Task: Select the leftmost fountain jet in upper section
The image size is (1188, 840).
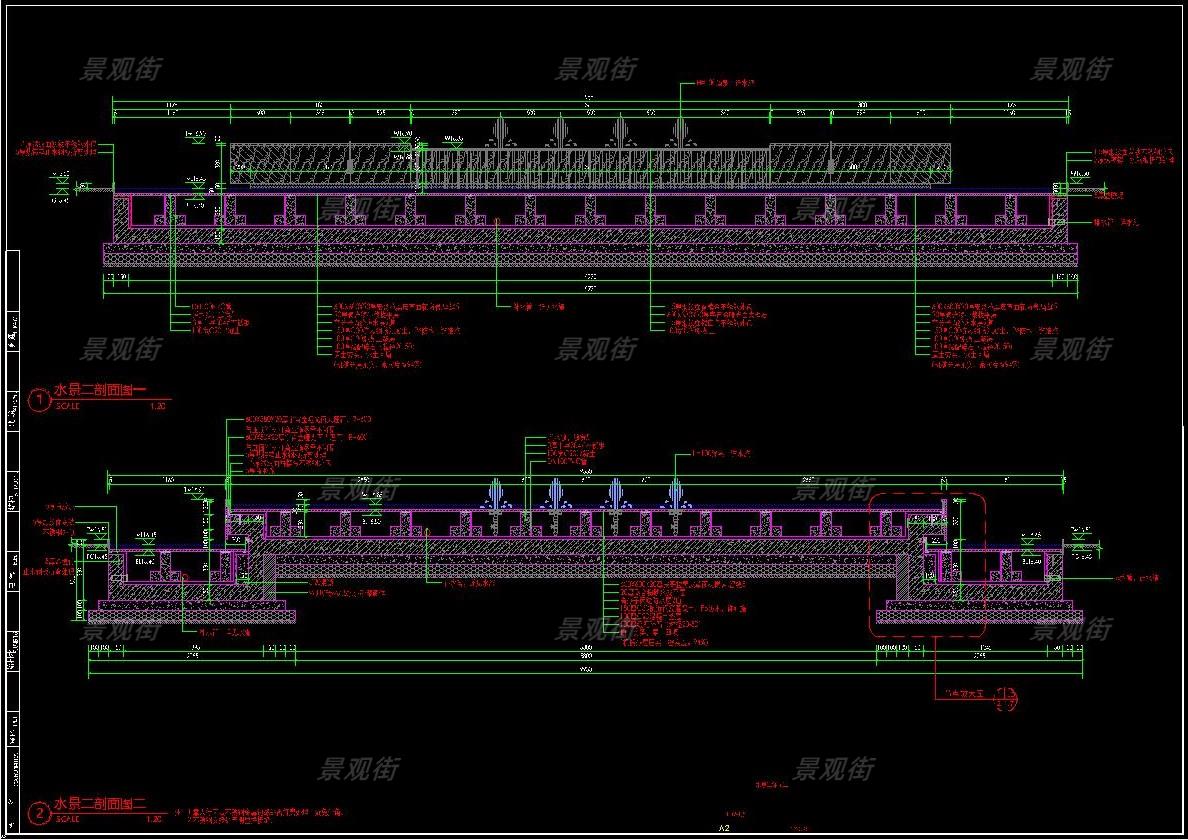Action: point(501,131)
